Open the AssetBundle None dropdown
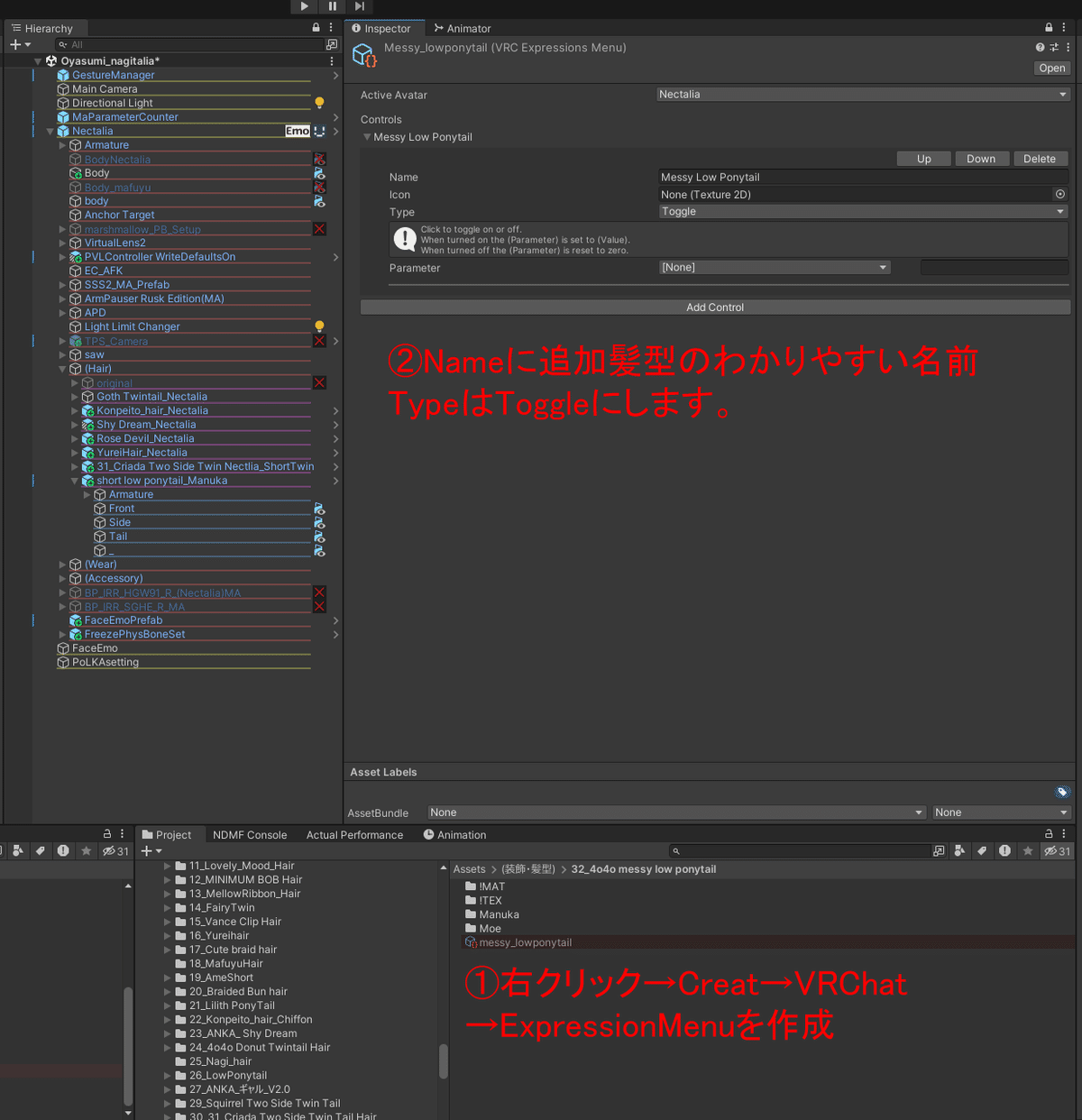1082x1120 pixels. 677,812
